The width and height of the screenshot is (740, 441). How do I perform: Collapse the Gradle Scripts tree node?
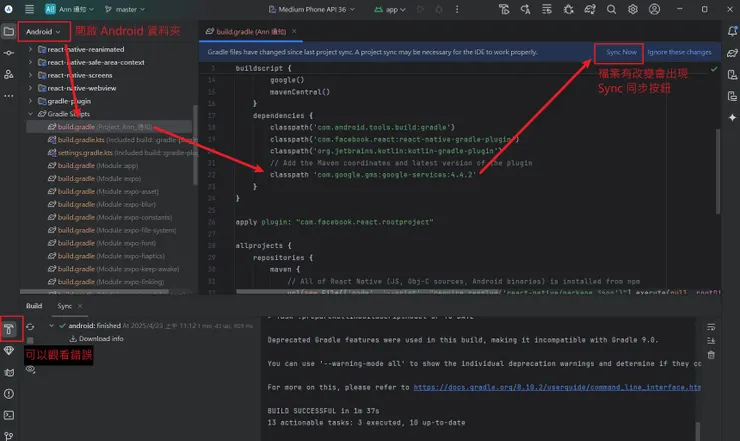point(31,114)
